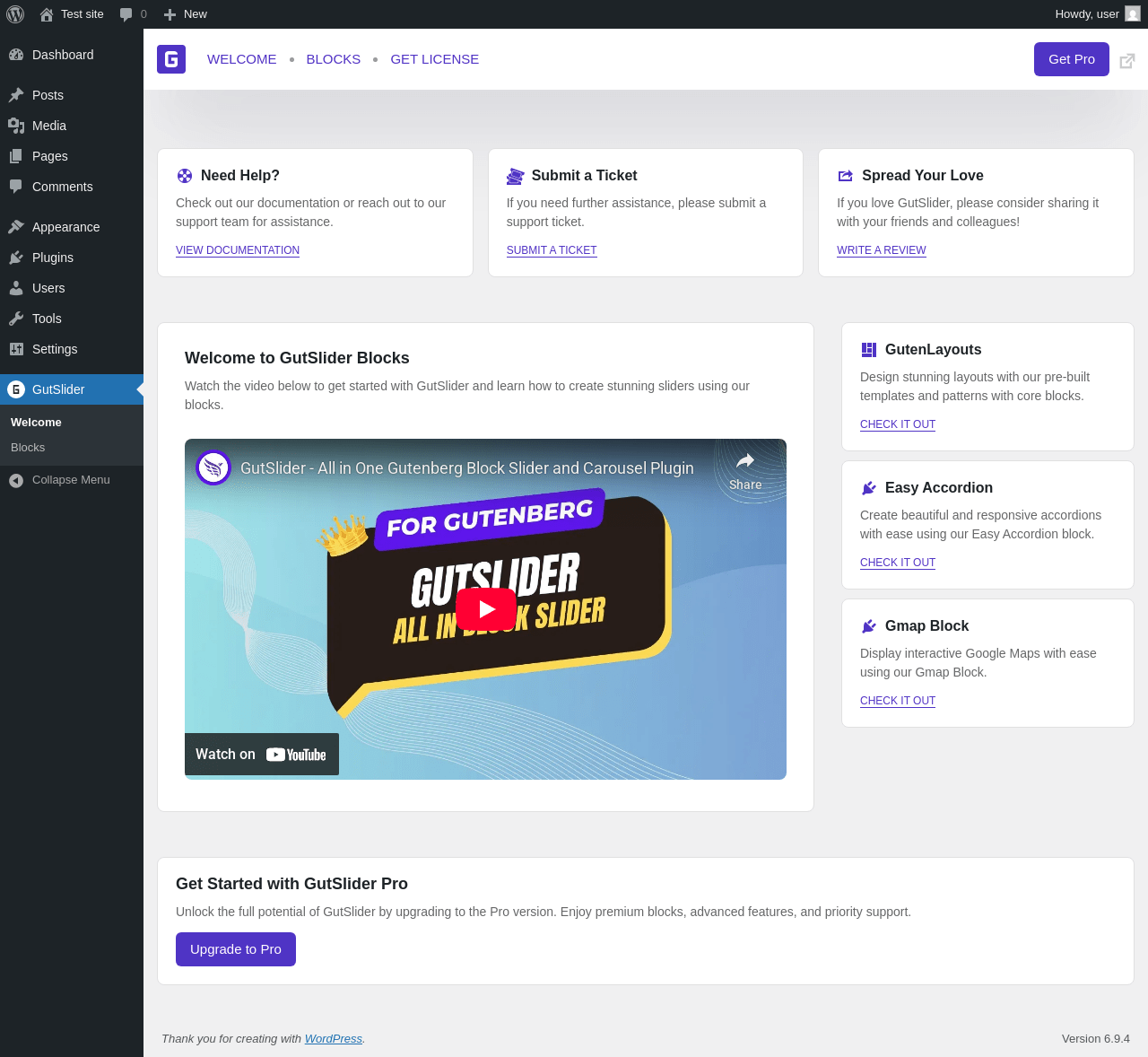1148x1057 pixels.
Task: Open the comments bubble in admin bar
Action: coord(133,14)
